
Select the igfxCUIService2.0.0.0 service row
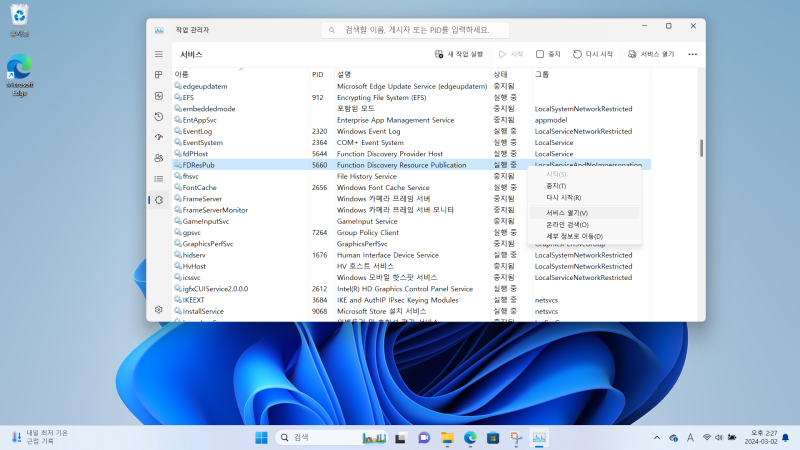pyautogui.click(x=411, y=289)
